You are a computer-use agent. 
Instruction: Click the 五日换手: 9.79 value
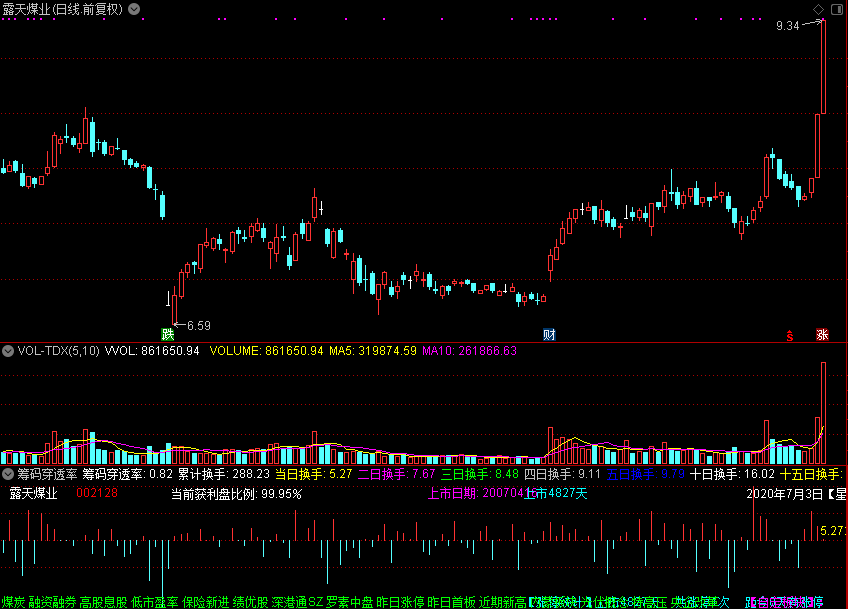click(645, 474)
